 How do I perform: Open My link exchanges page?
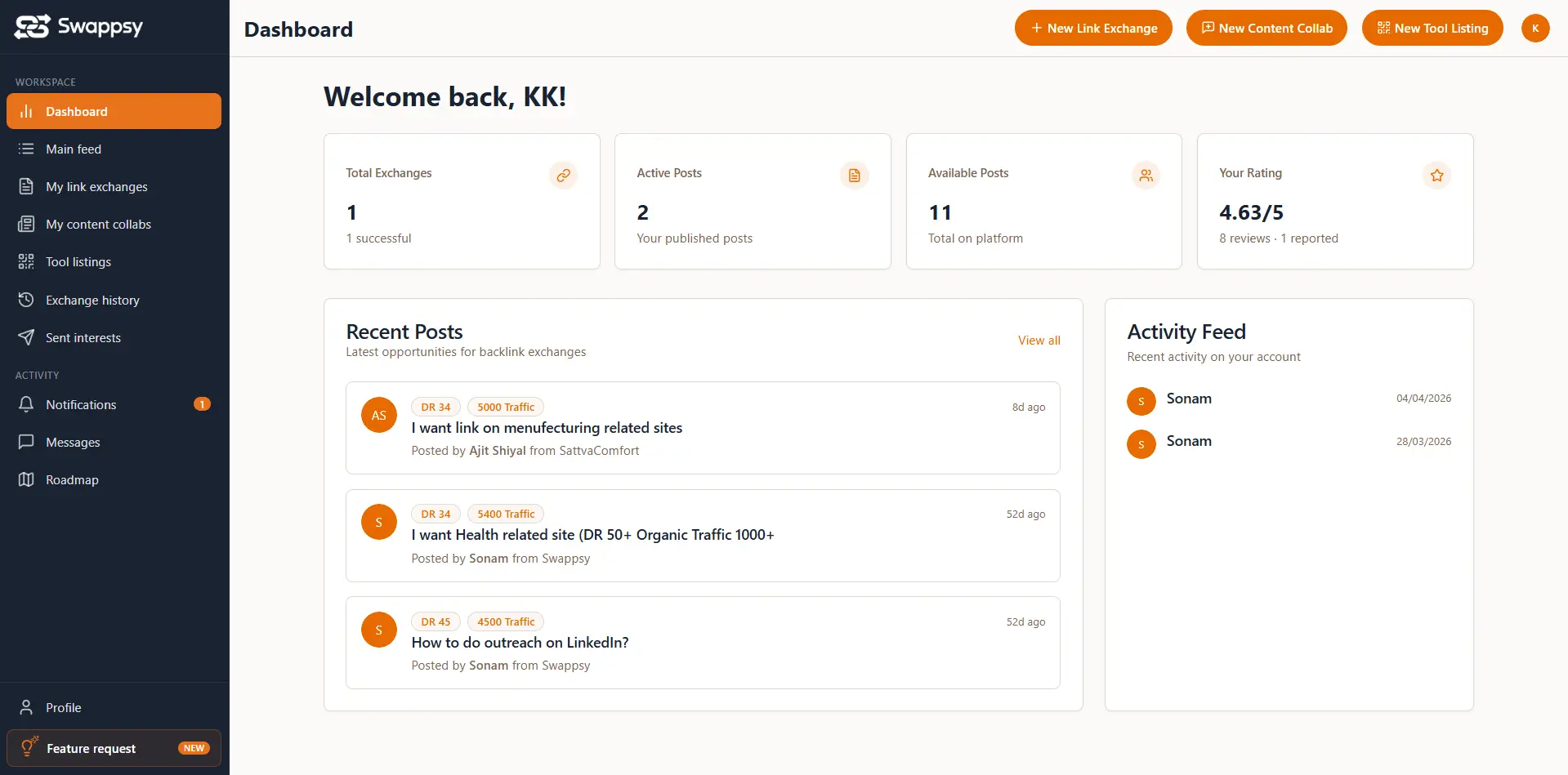114,186
